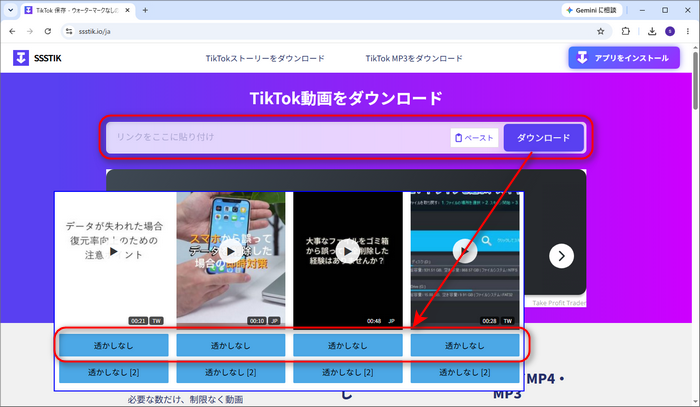Image resolution: width=700 pixels, height=407 pixels.
Task: Minimize the Chrome window
Action: [642, 10]
